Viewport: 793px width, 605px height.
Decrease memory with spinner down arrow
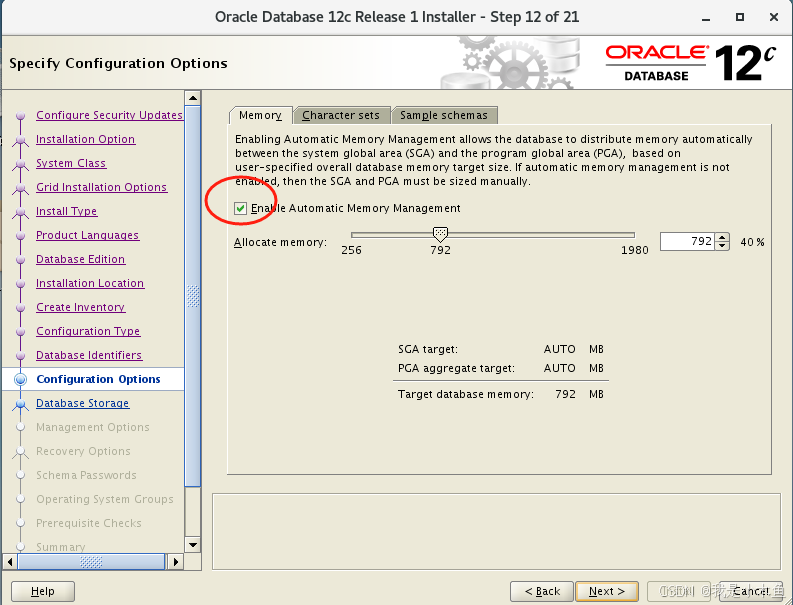[x=723, y=246]
